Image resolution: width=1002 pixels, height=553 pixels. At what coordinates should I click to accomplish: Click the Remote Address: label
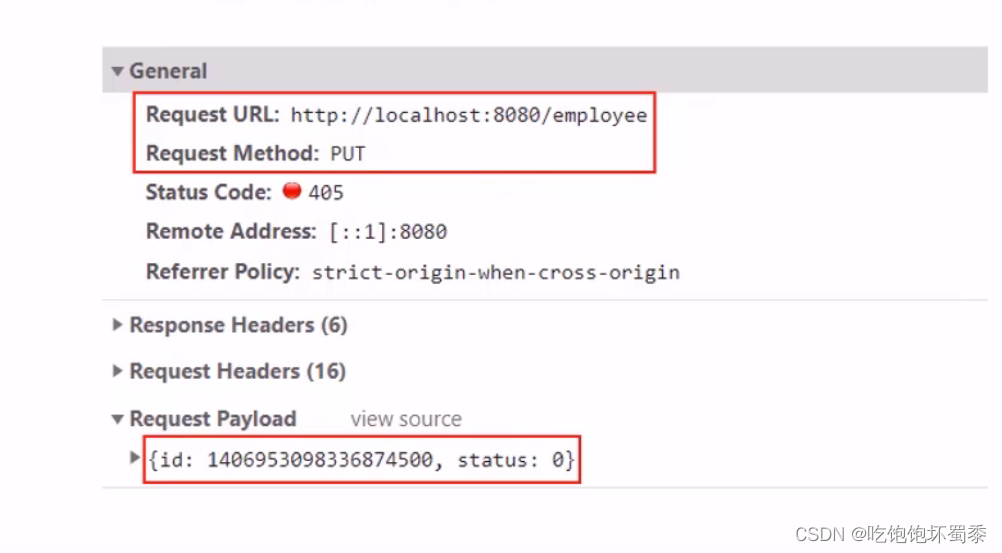[x=231, y=231]
